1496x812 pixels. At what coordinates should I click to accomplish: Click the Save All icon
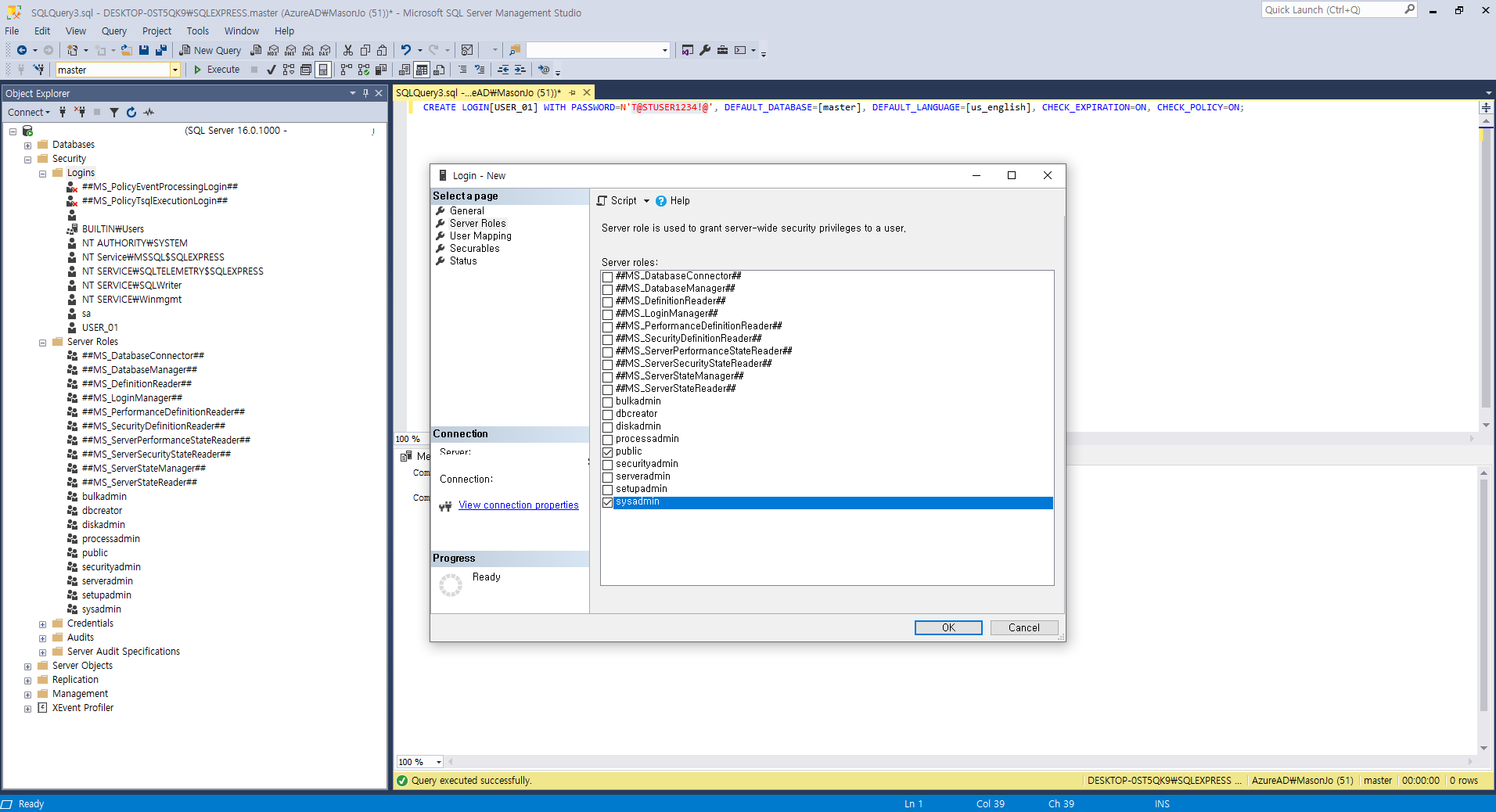161,50
